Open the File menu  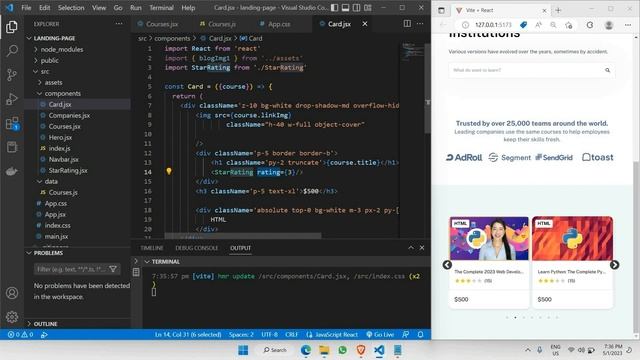(x=26, y=8)
